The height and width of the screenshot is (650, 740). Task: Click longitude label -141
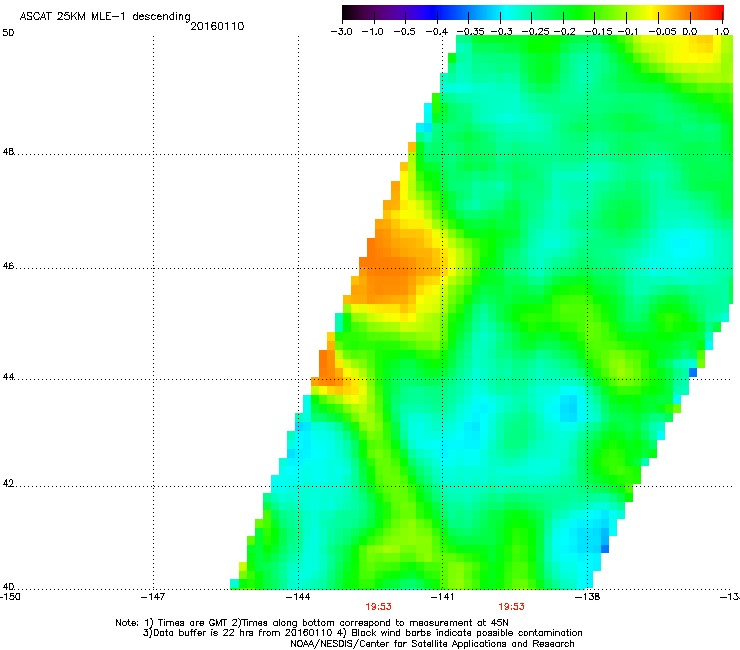(442, 597)
